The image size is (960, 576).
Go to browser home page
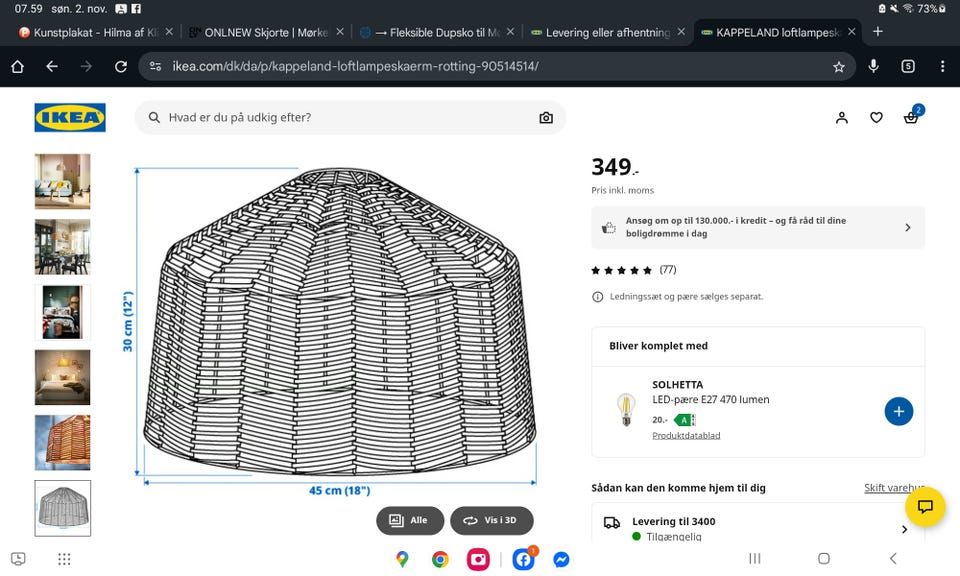tap(17, 67)
